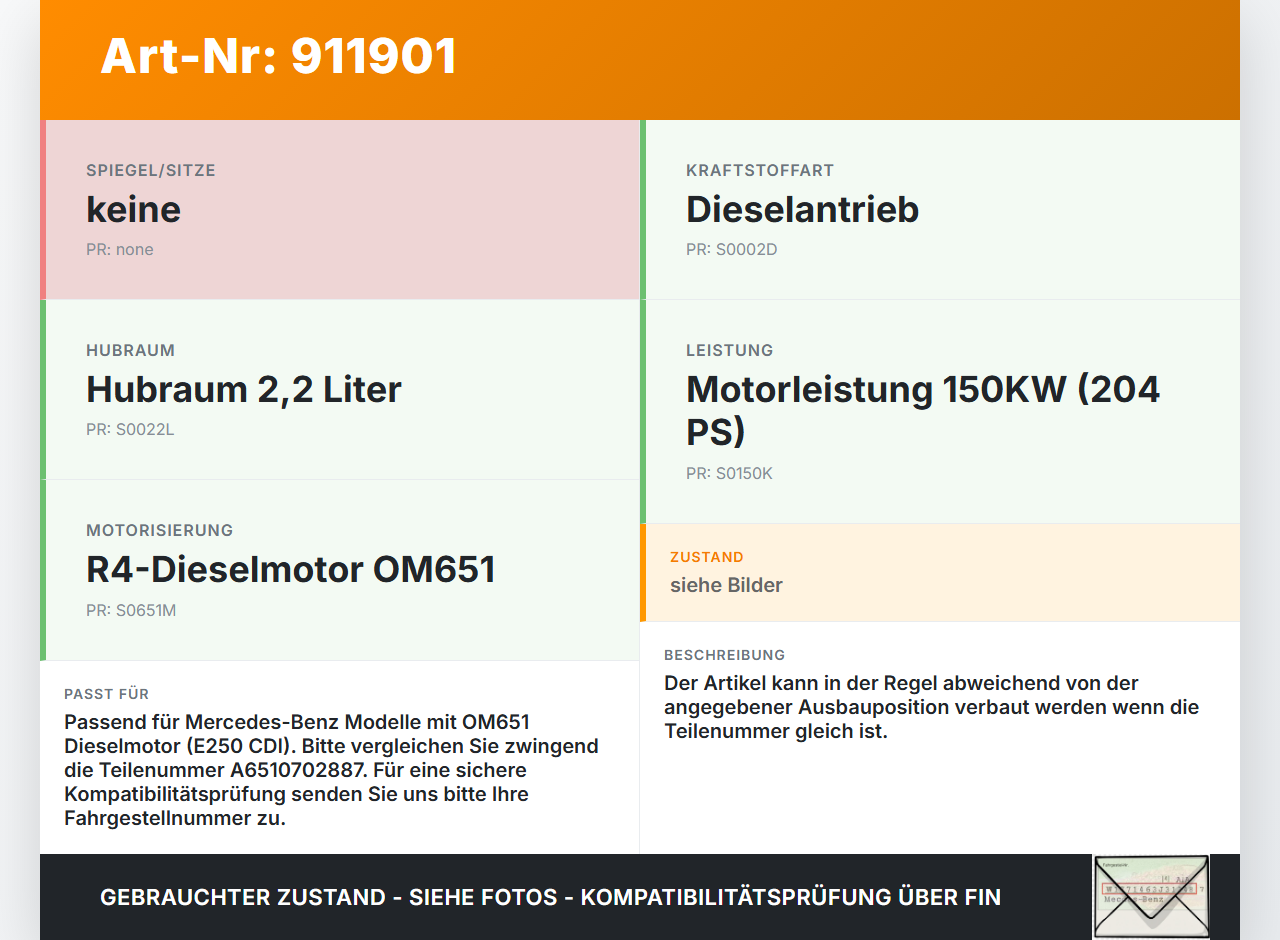This screenshot has width=1280, height=940.
Task: Click the LEISTUNG label
Action: pyautogui.click(x=730, y=350)
